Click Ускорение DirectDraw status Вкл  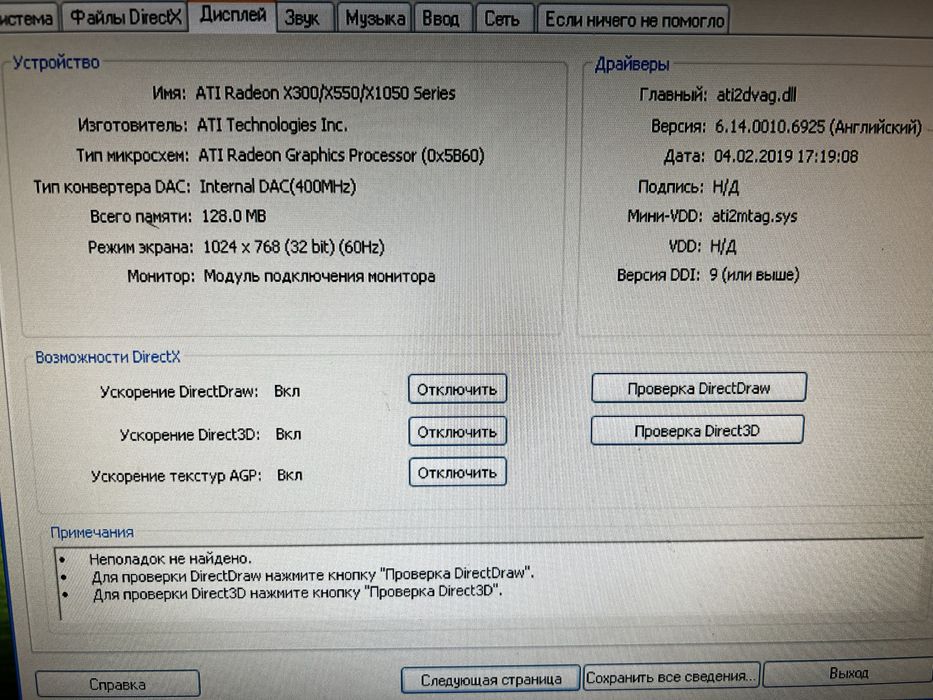pyautogui.click(x=287, y=391)
